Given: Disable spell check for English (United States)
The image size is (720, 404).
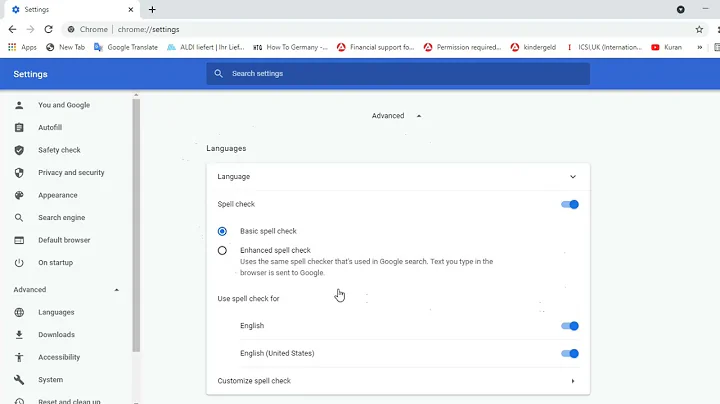Looking at the screenshot, I should (x=570, y=353).
